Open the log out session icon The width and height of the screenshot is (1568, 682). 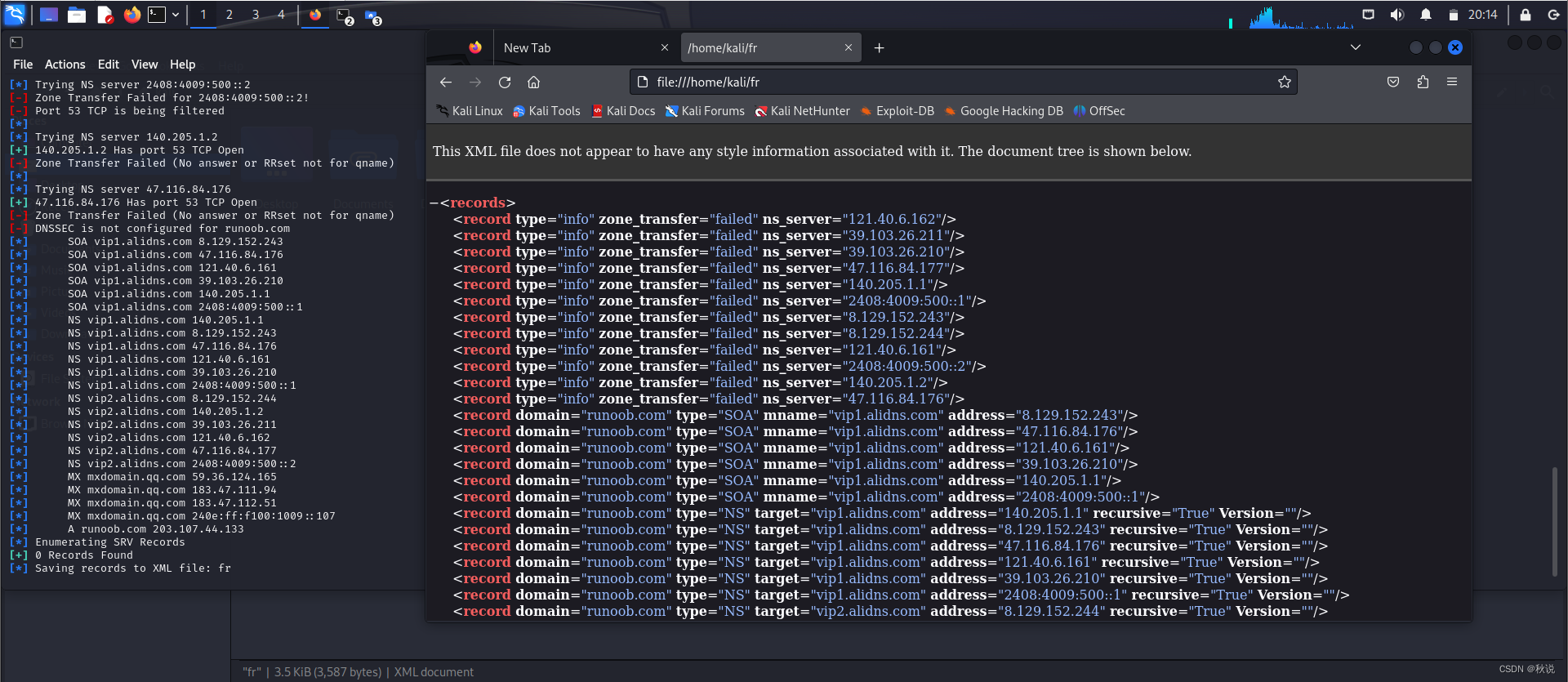(1553, 14)
